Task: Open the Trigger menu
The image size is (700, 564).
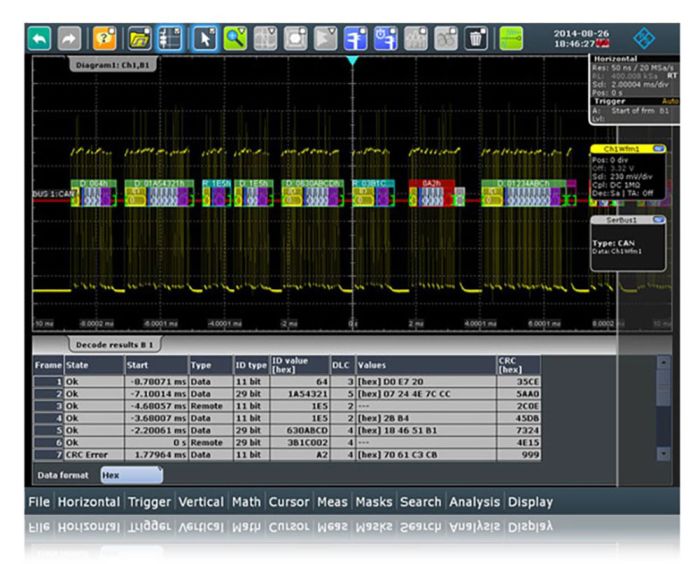Action: coord(149,502)
